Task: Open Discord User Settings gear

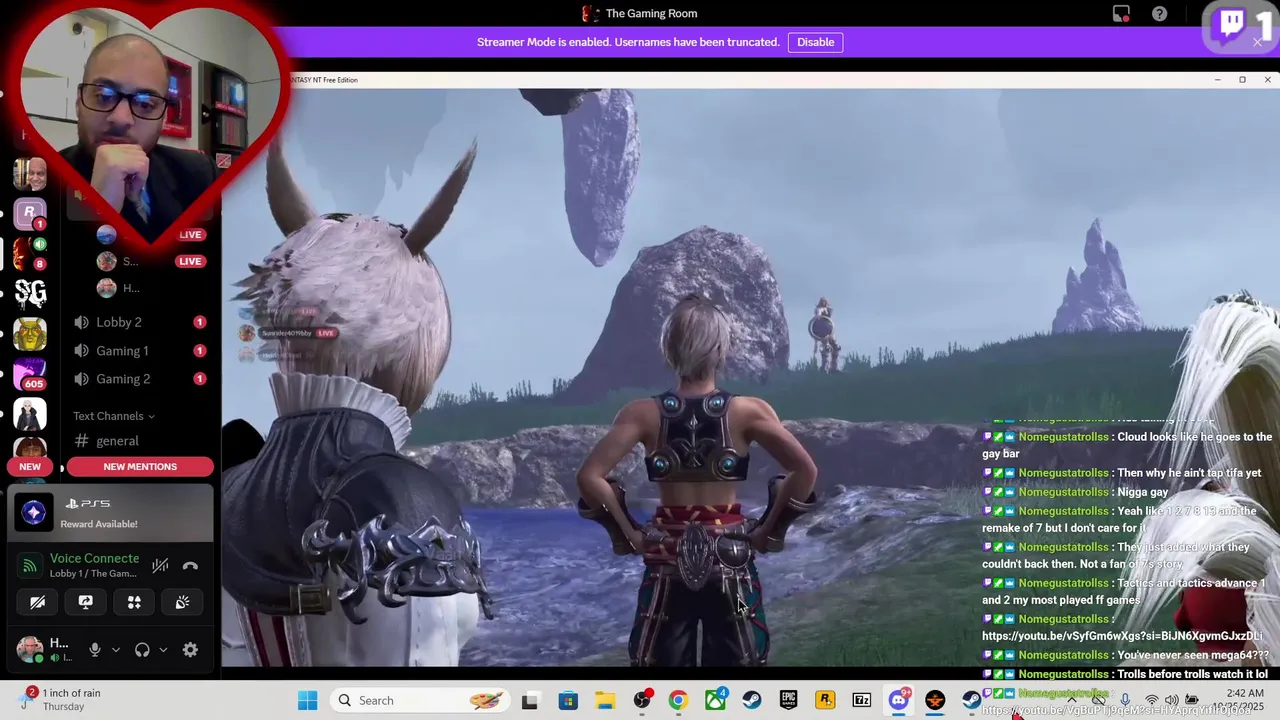Action: point(190,650)
